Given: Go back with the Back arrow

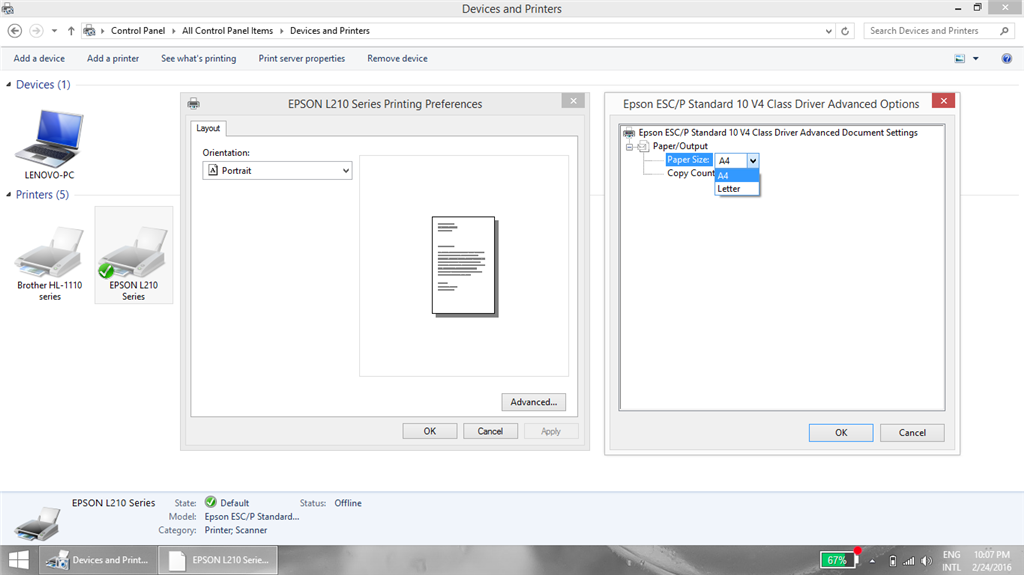Looking at the screenshot, I should [x=14, y=31].
